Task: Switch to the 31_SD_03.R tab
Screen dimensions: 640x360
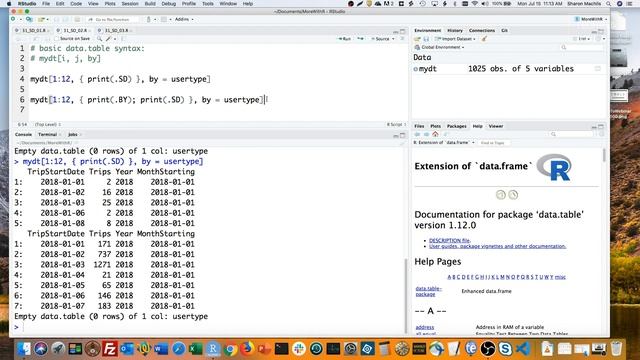Action: click(x=116, y=31)
